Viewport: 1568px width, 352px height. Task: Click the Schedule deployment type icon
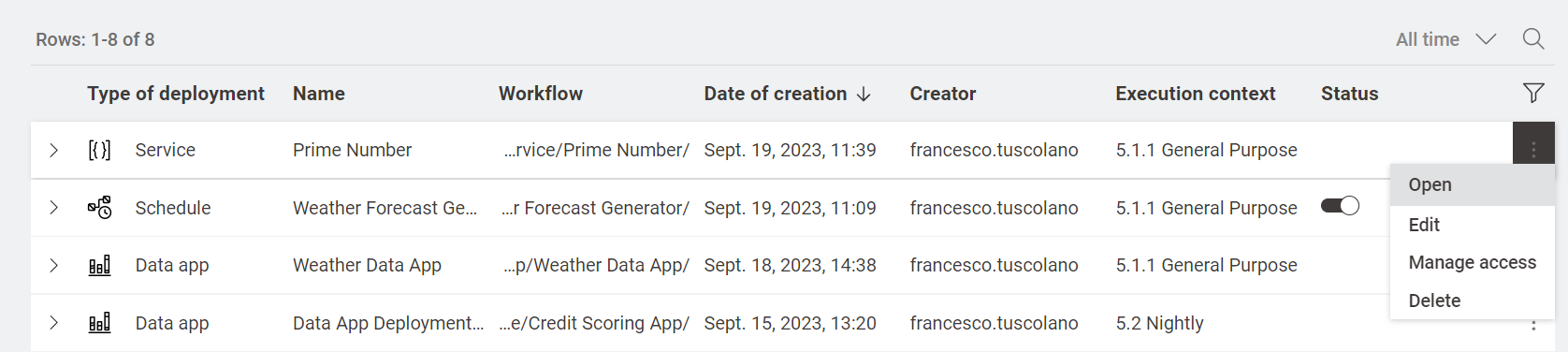[99, 207]
